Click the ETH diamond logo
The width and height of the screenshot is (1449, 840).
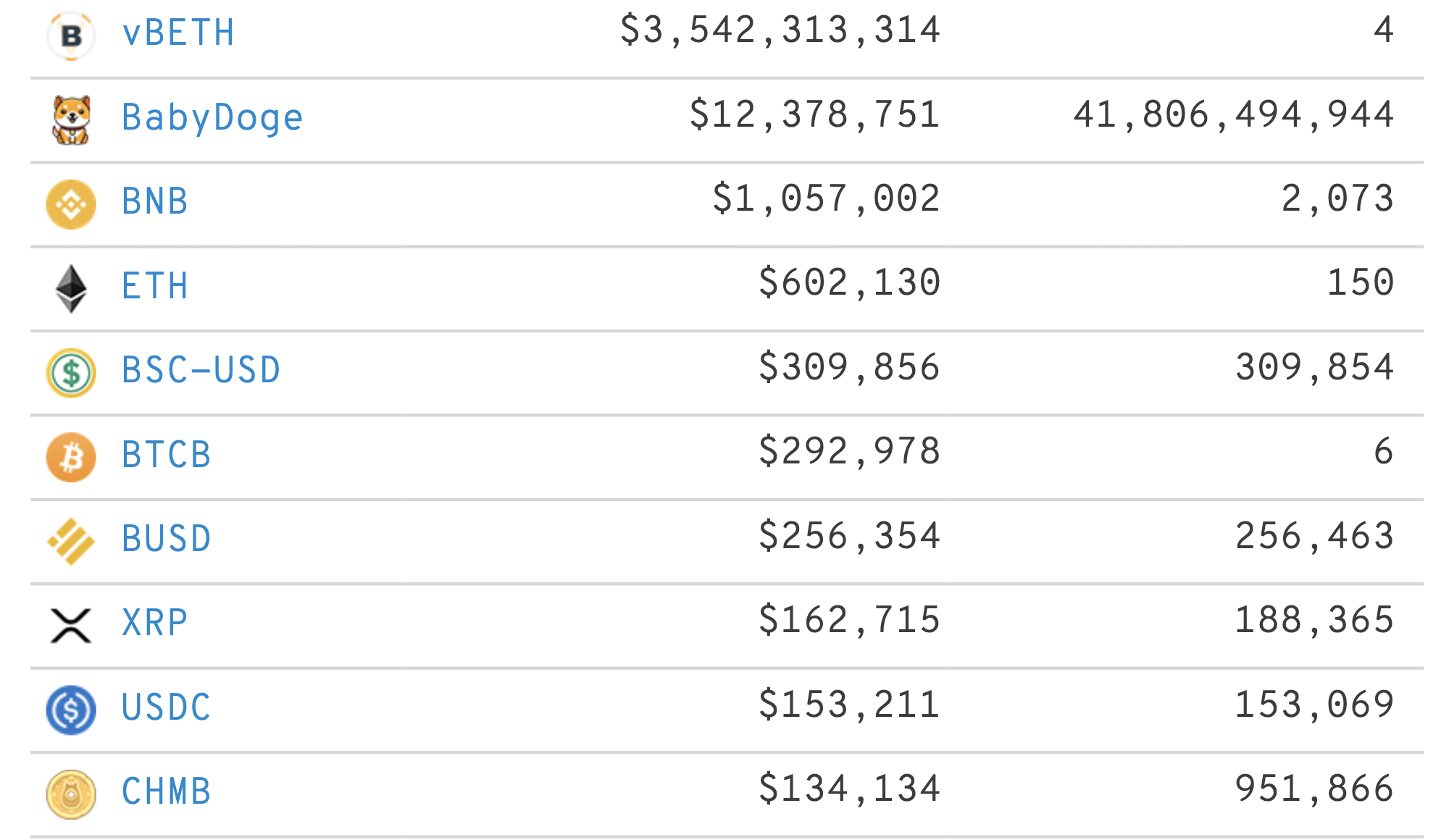(71, 288)
